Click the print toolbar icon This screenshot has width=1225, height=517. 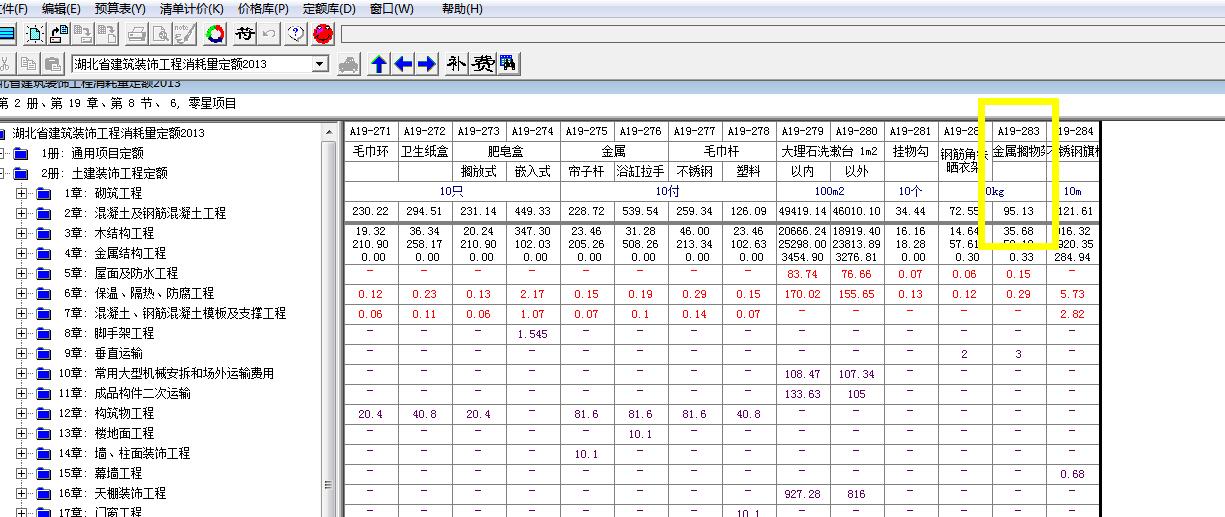pyautogui.click(x=136, y=33)
